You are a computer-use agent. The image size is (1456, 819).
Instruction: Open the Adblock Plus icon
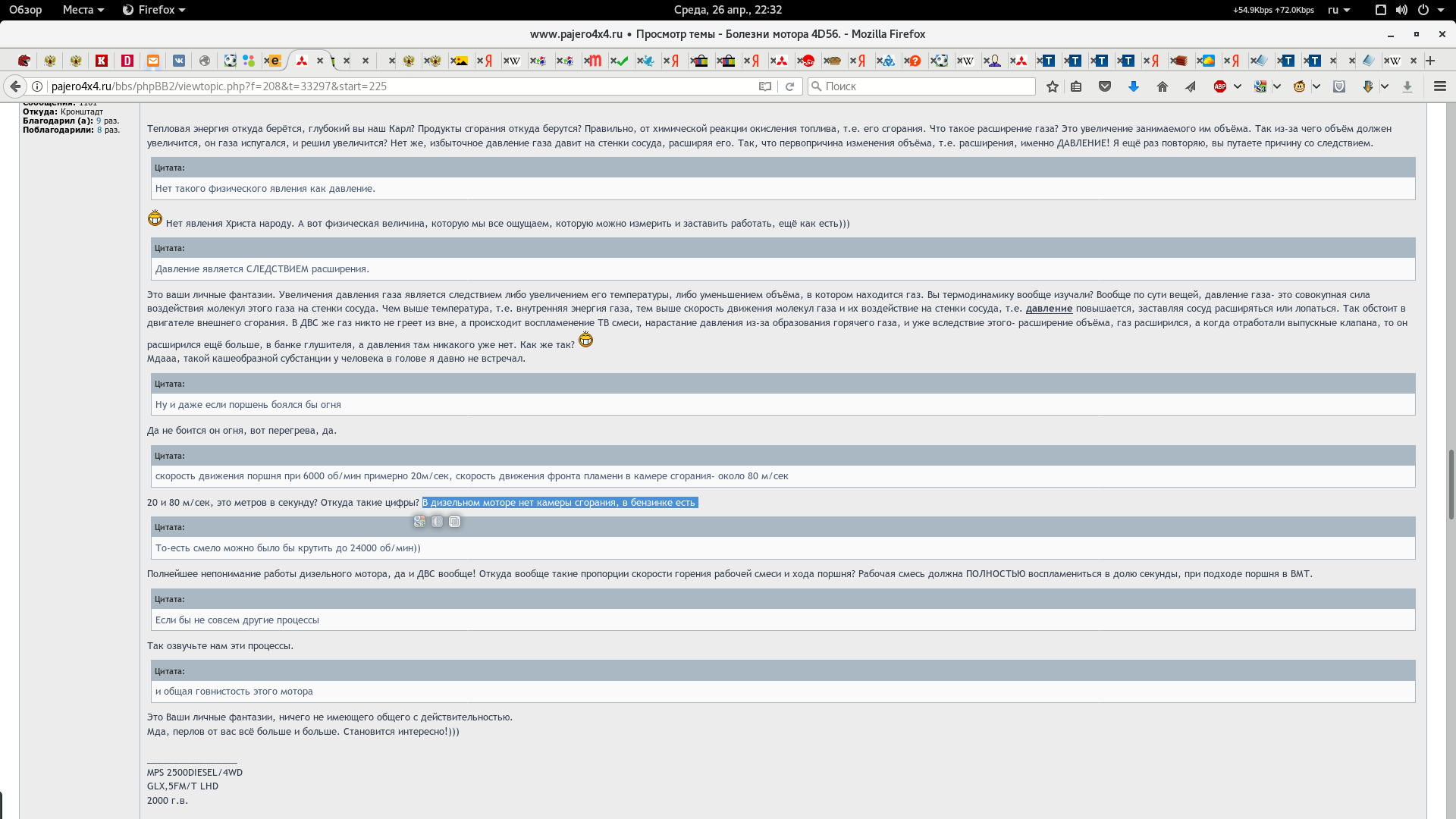click(x=1219, y=86)
